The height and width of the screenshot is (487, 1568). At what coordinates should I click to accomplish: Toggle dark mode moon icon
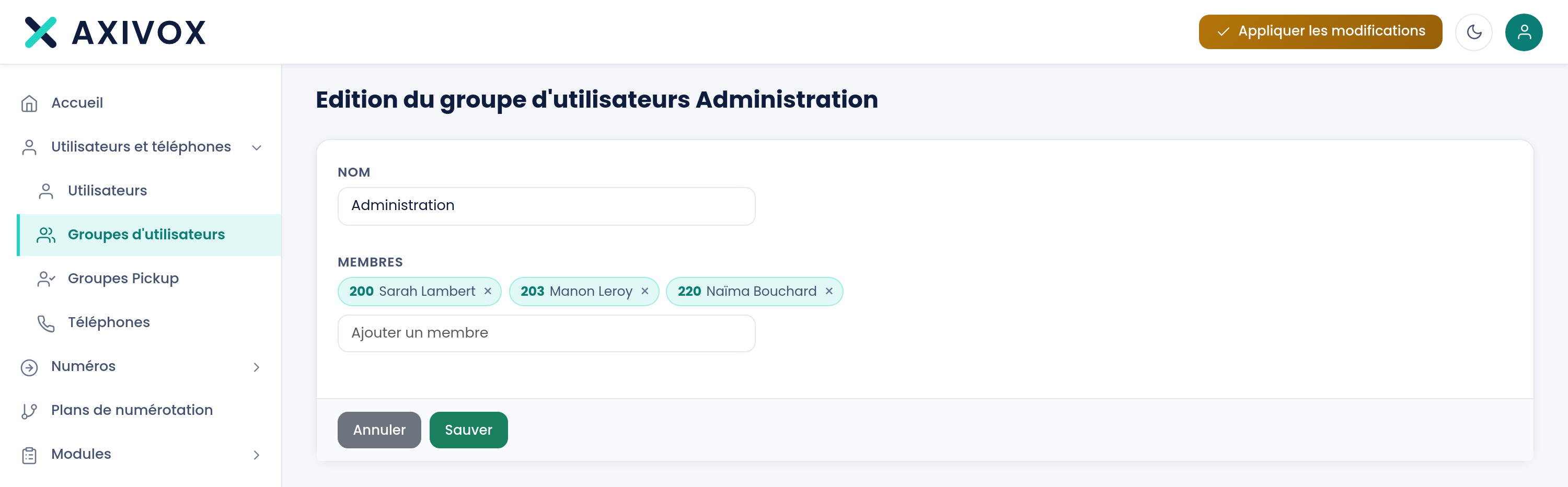click(x=1473, y=32)
